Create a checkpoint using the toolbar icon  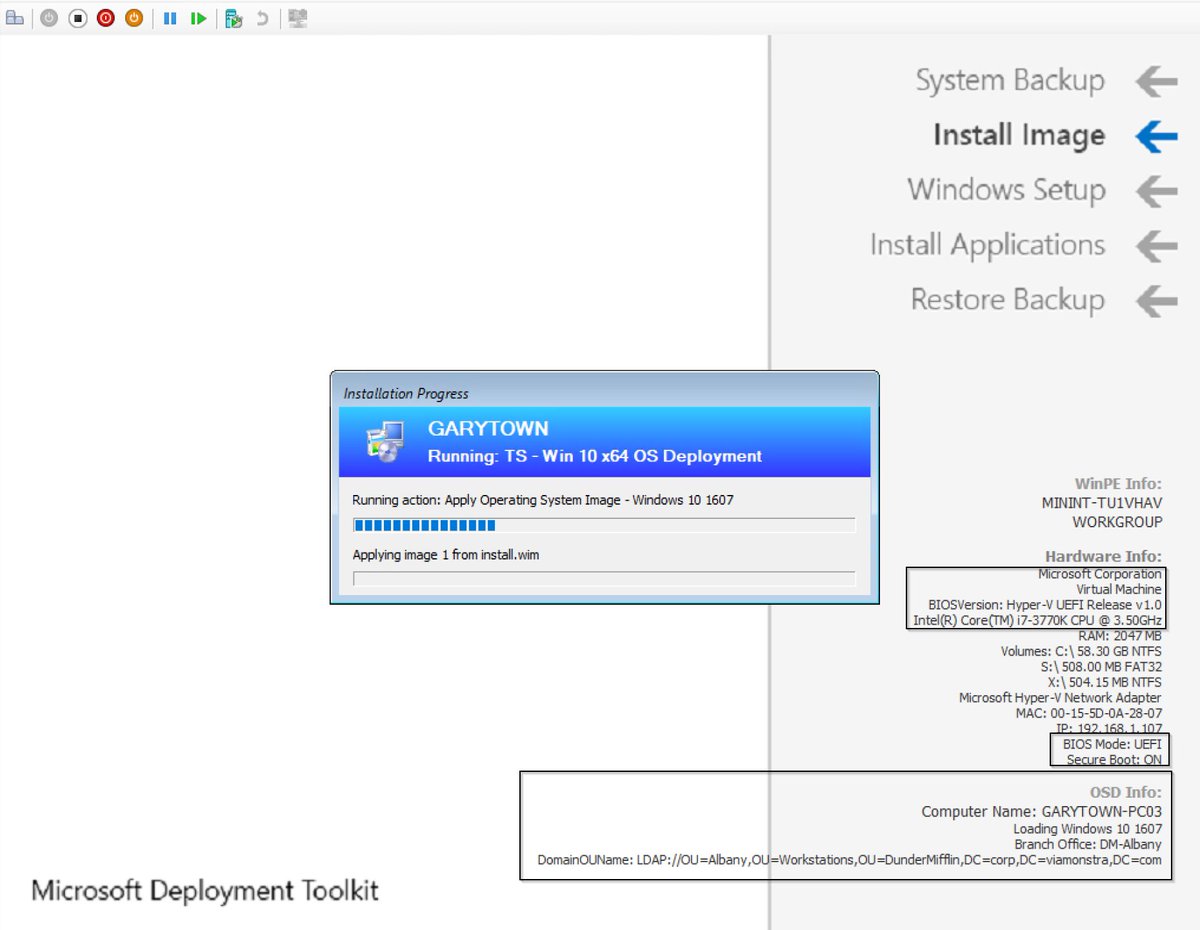pos(233,18)
